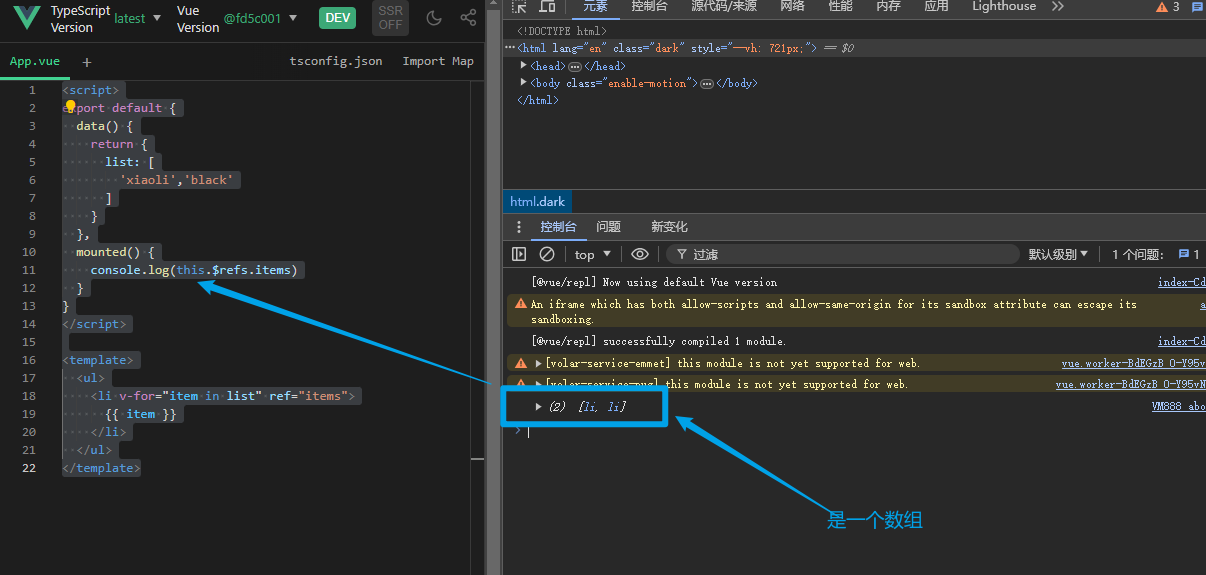Screen dimensions: 1206x575
Task: Switch to the 性能 tab
Action: 841,6
